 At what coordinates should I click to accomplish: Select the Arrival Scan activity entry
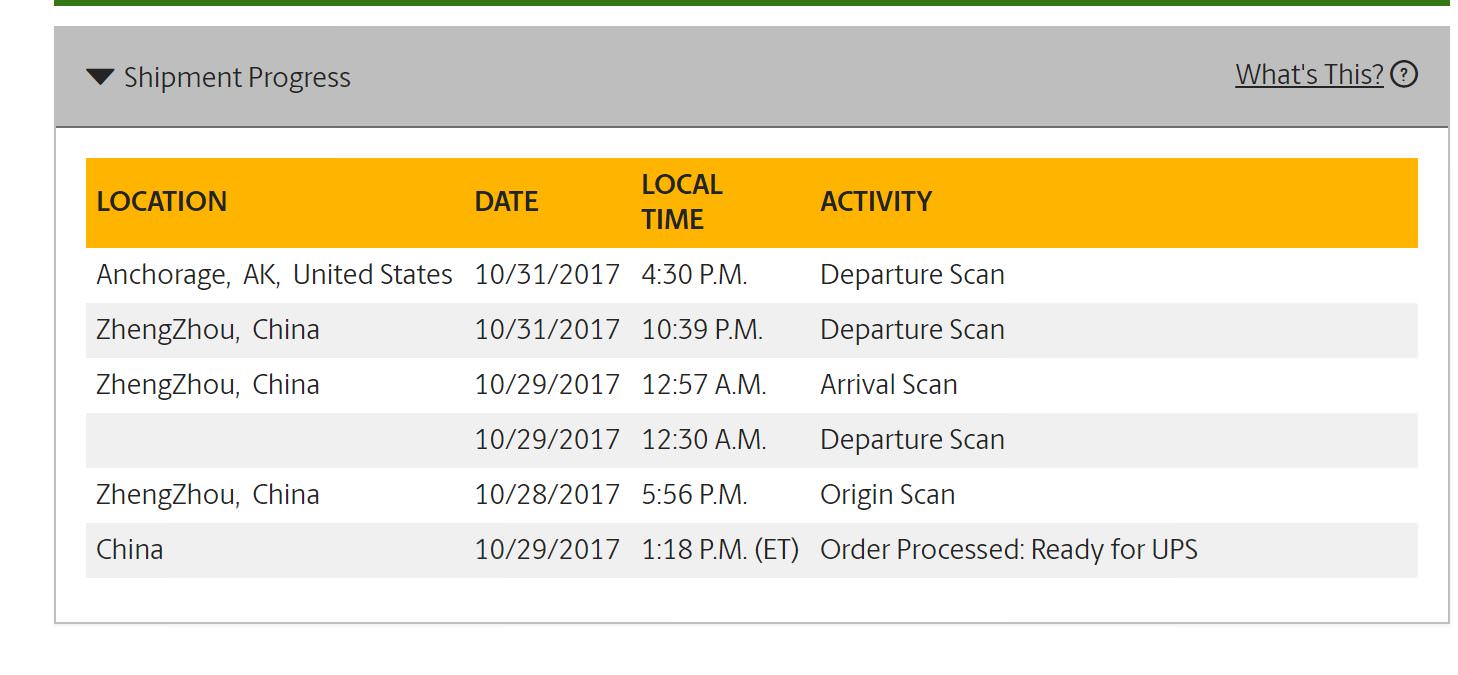click(x=888, y=385)
